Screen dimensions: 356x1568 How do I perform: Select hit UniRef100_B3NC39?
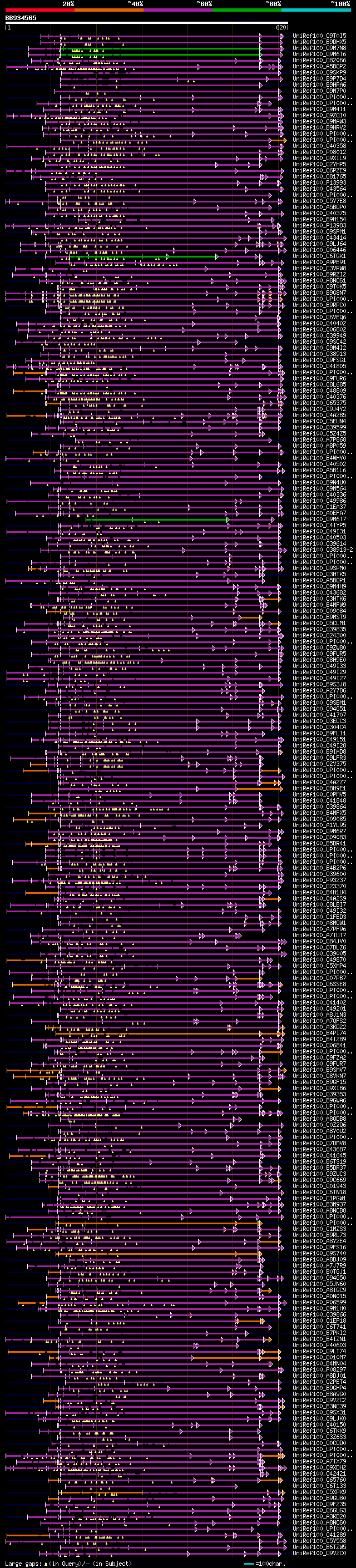pos(319,1406)
